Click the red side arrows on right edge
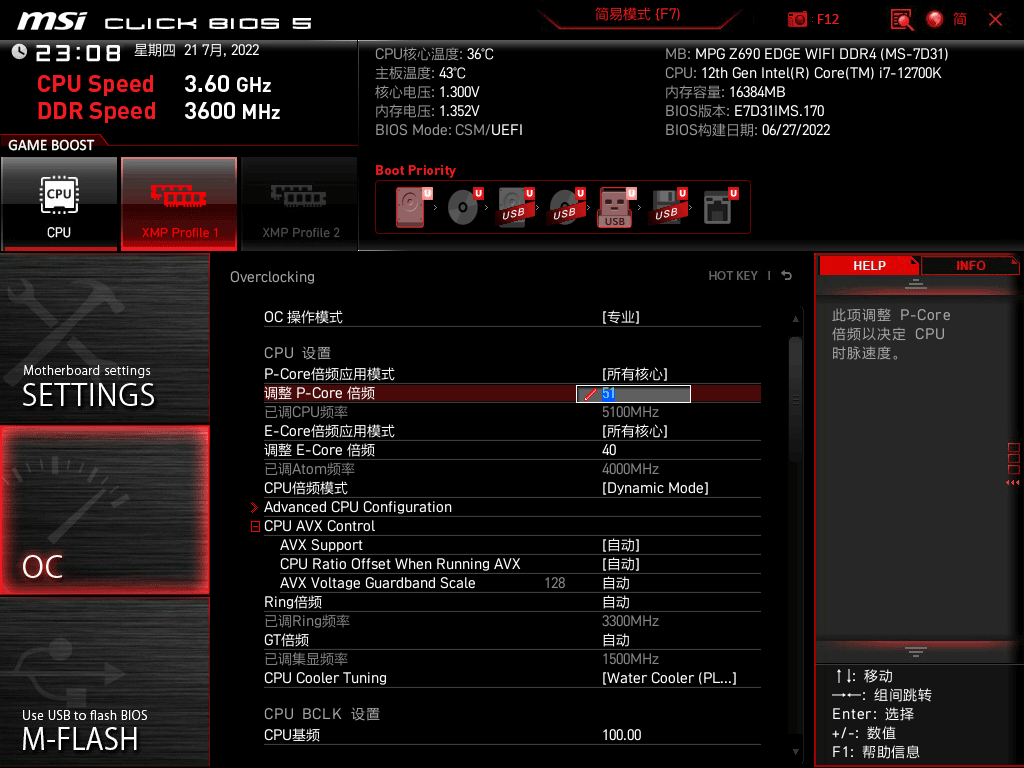Screen dimensions: 1024x768 1013,482
